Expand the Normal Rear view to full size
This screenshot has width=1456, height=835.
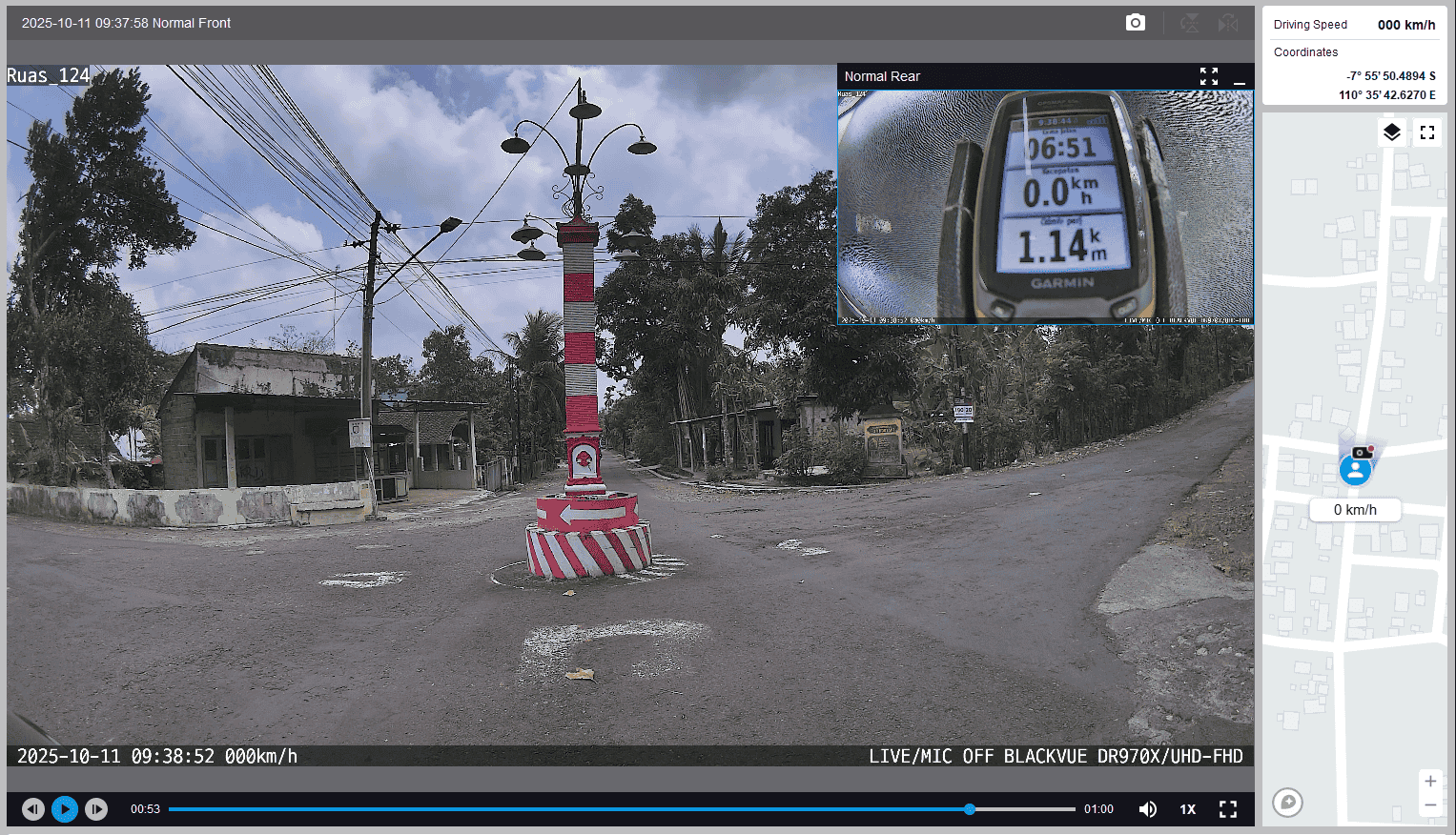(1209, 76)
